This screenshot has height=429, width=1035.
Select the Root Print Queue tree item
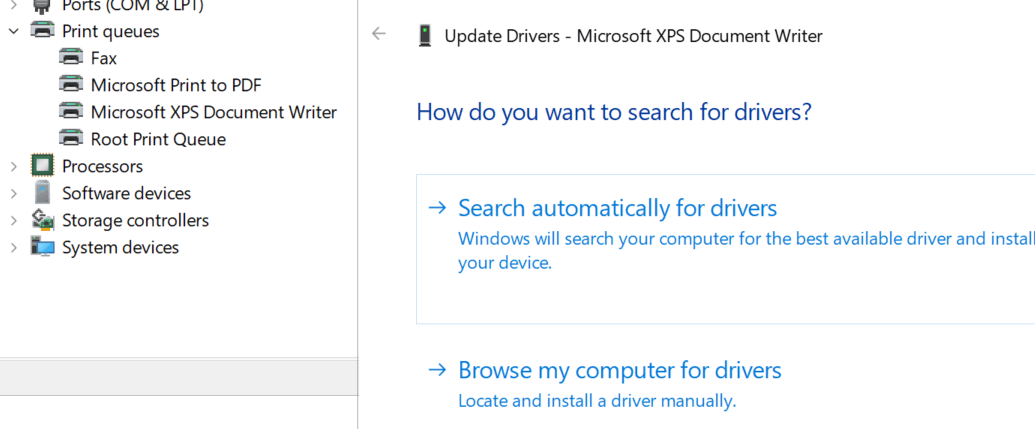pyautogui.click(x=158, y=139)
